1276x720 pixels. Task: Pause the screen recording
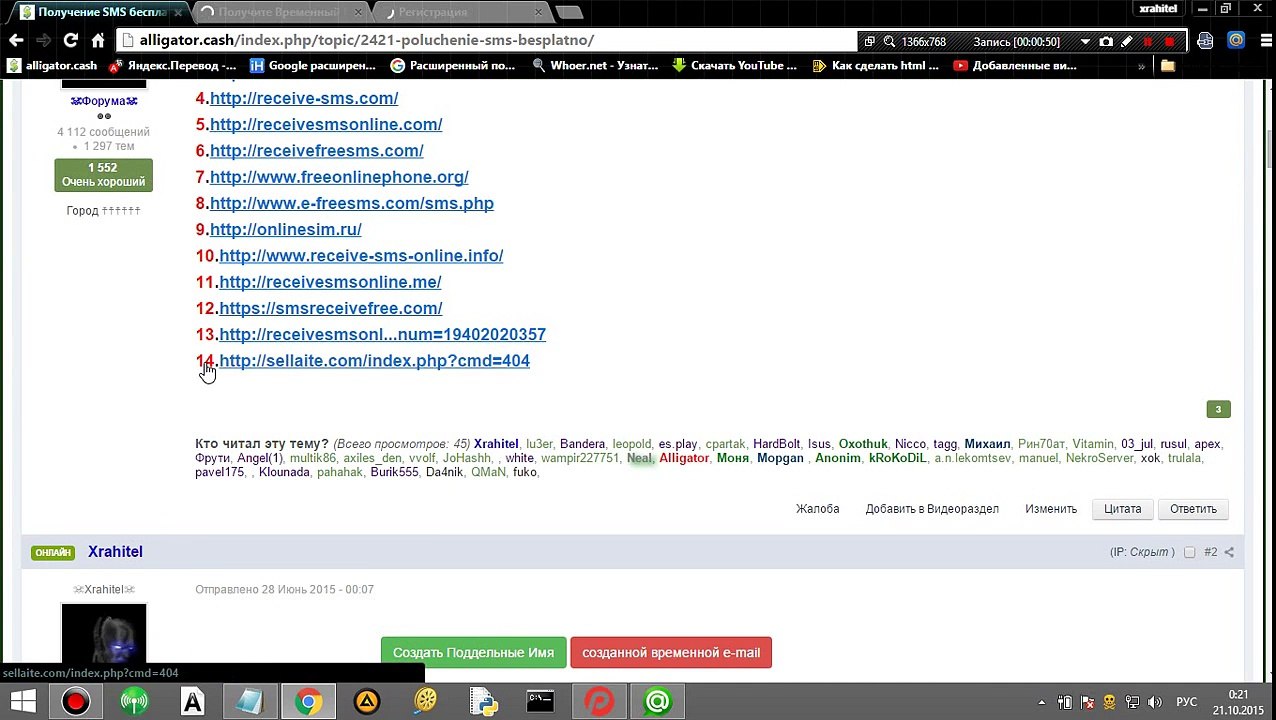(1148, 42)
